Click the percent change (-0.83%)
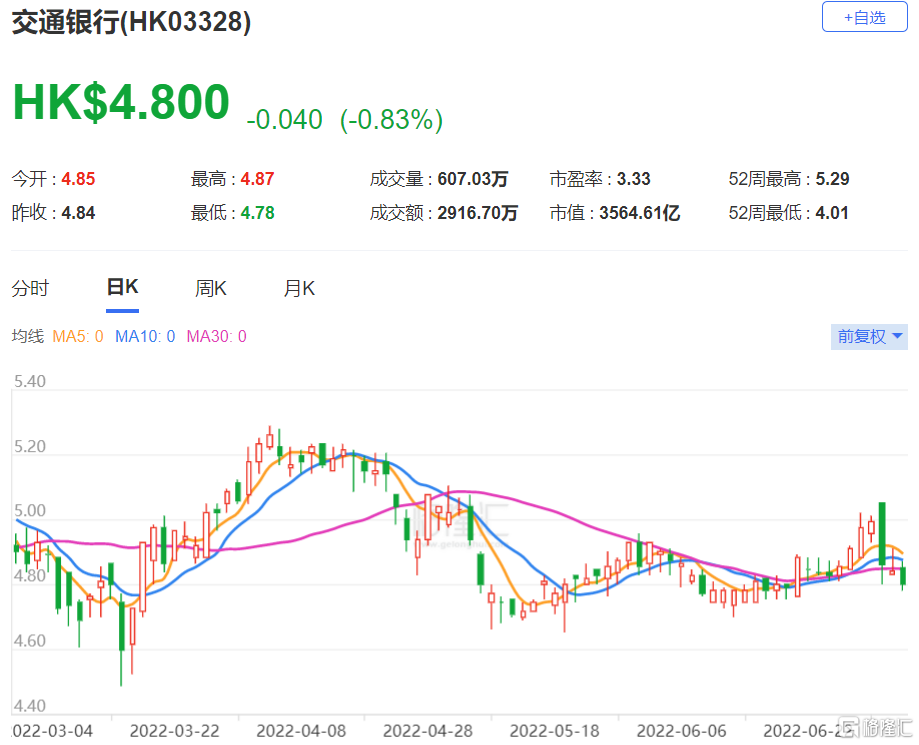This screenshot has height=745, width=919. click(x=392, y=120)
